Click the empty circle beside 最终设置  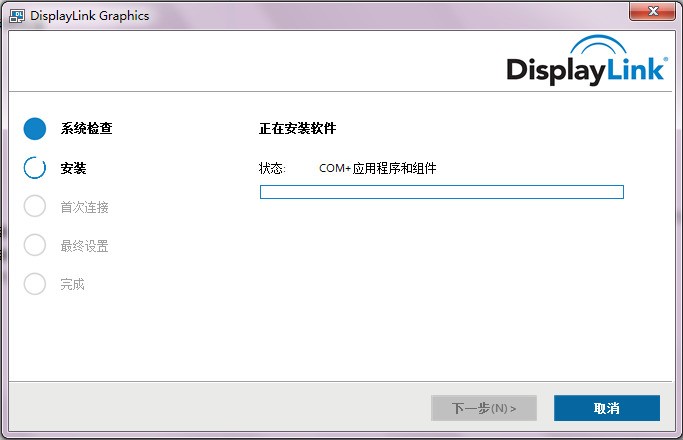tap(35, 245)
